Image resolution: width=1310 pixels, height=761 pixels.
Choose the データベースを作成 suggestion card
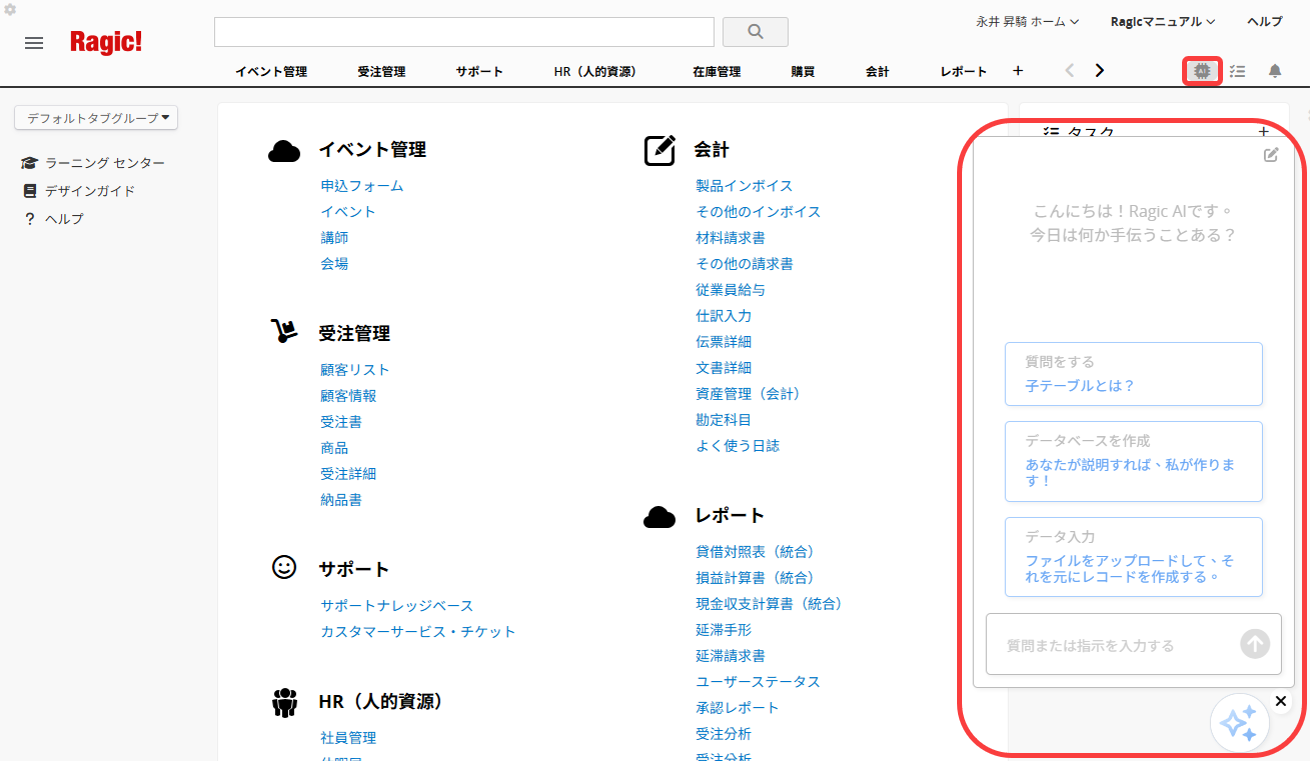click(x=1133, y=461)
